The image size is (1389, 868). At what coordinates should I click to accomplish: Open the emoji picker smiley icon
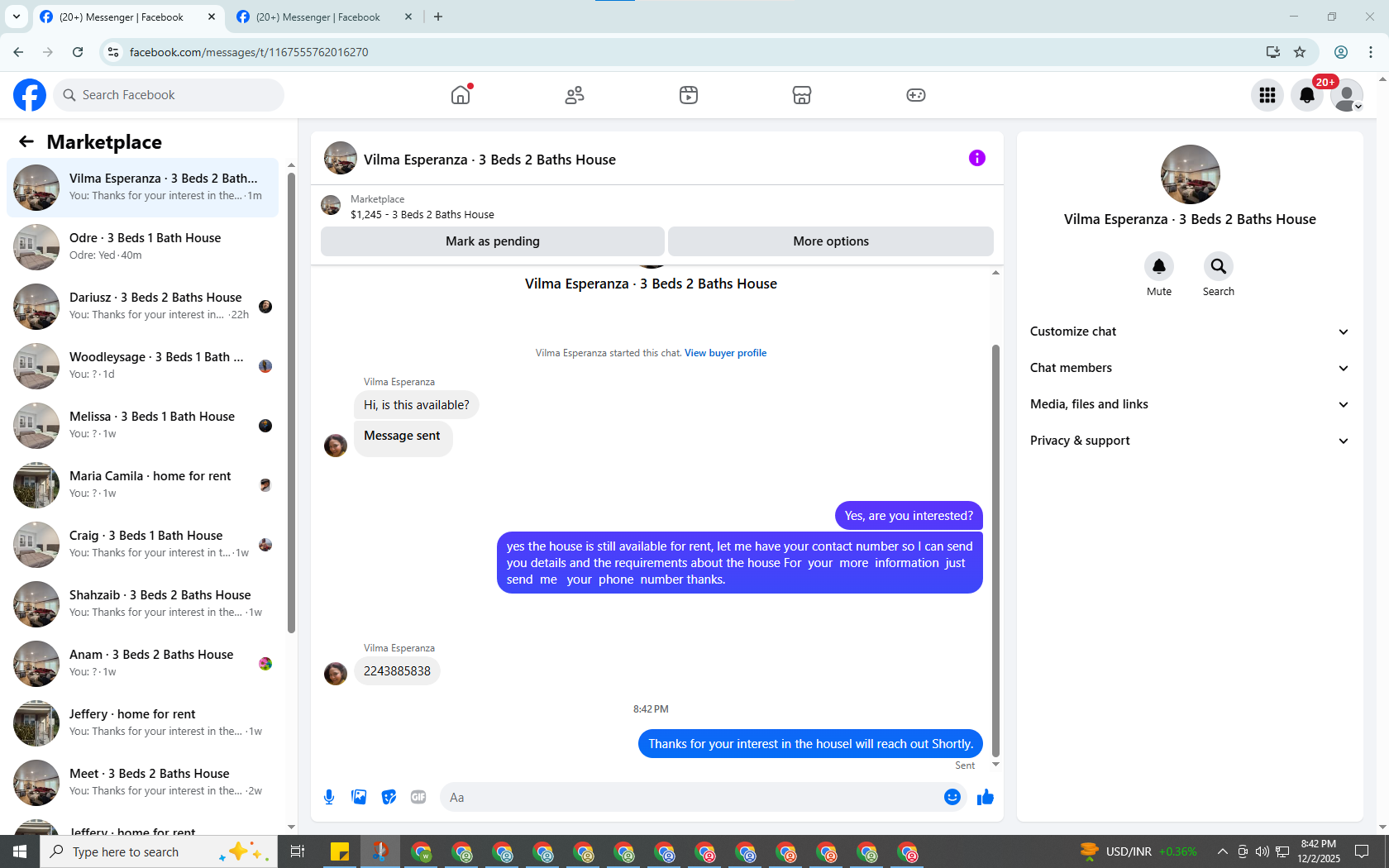[x=952, y=797]
